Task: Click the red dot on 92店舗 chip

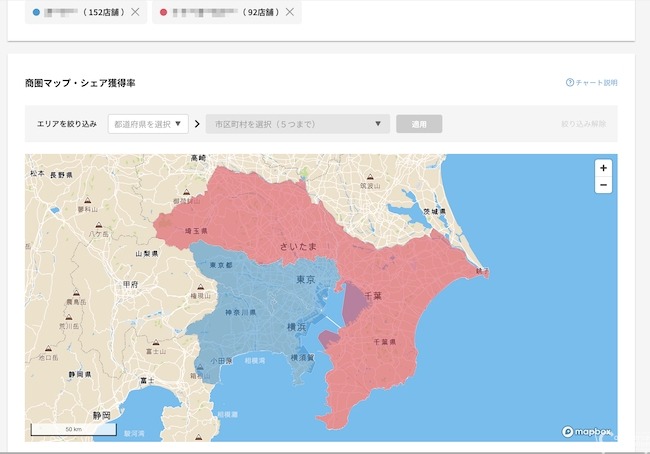Action: pyautogui.click(x=163, y=12)
